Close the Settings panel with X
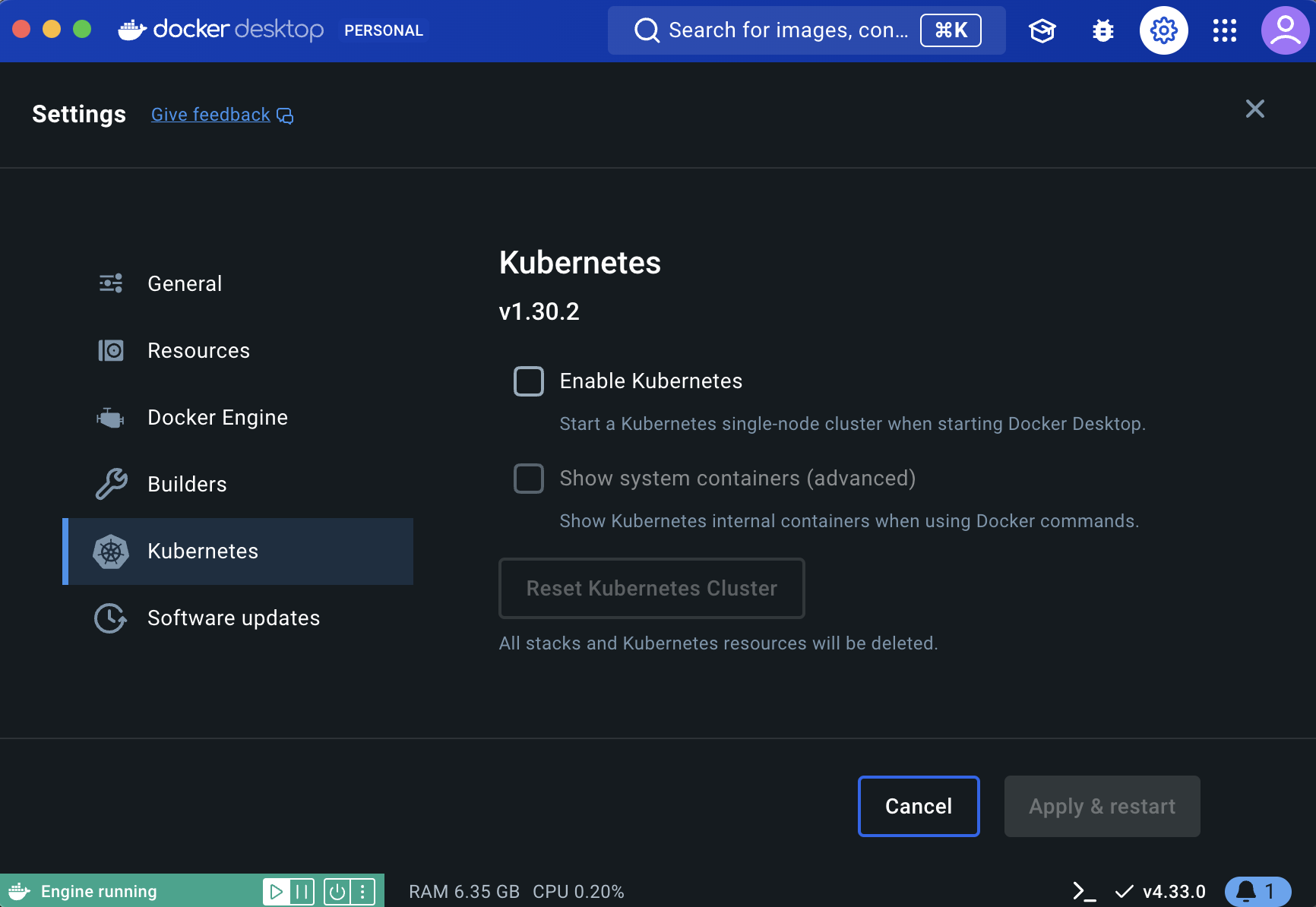Screen dimensions: 1316x907 (1255, 109)
